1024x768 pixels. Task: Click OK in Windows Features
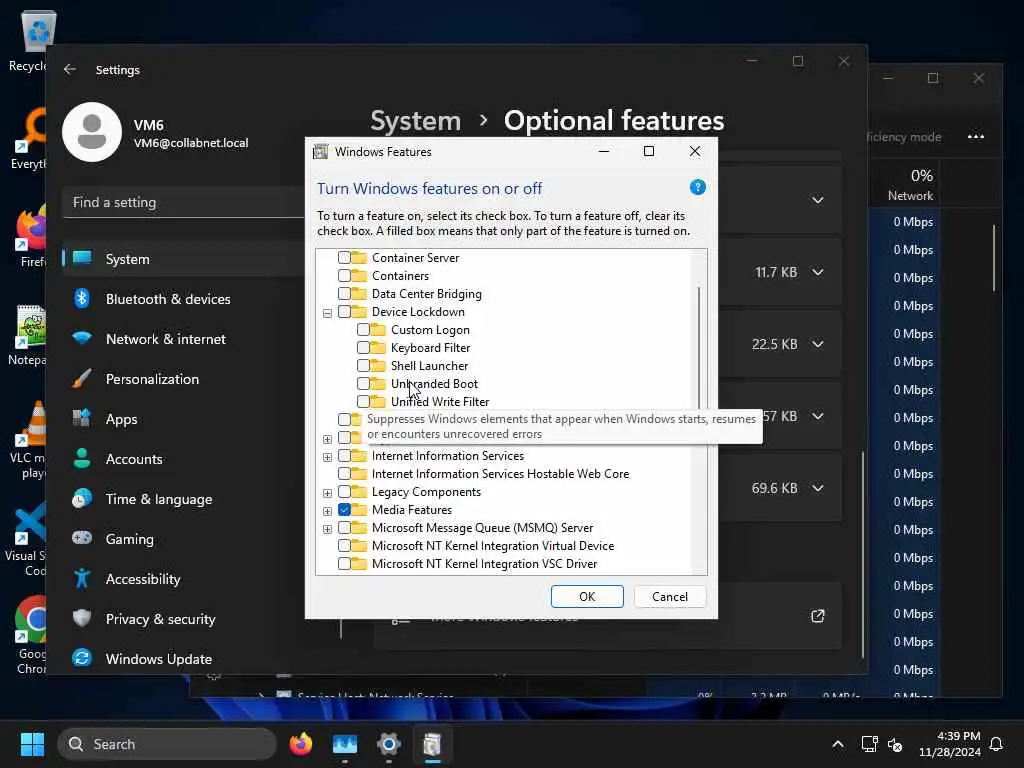tap(587, 596)
